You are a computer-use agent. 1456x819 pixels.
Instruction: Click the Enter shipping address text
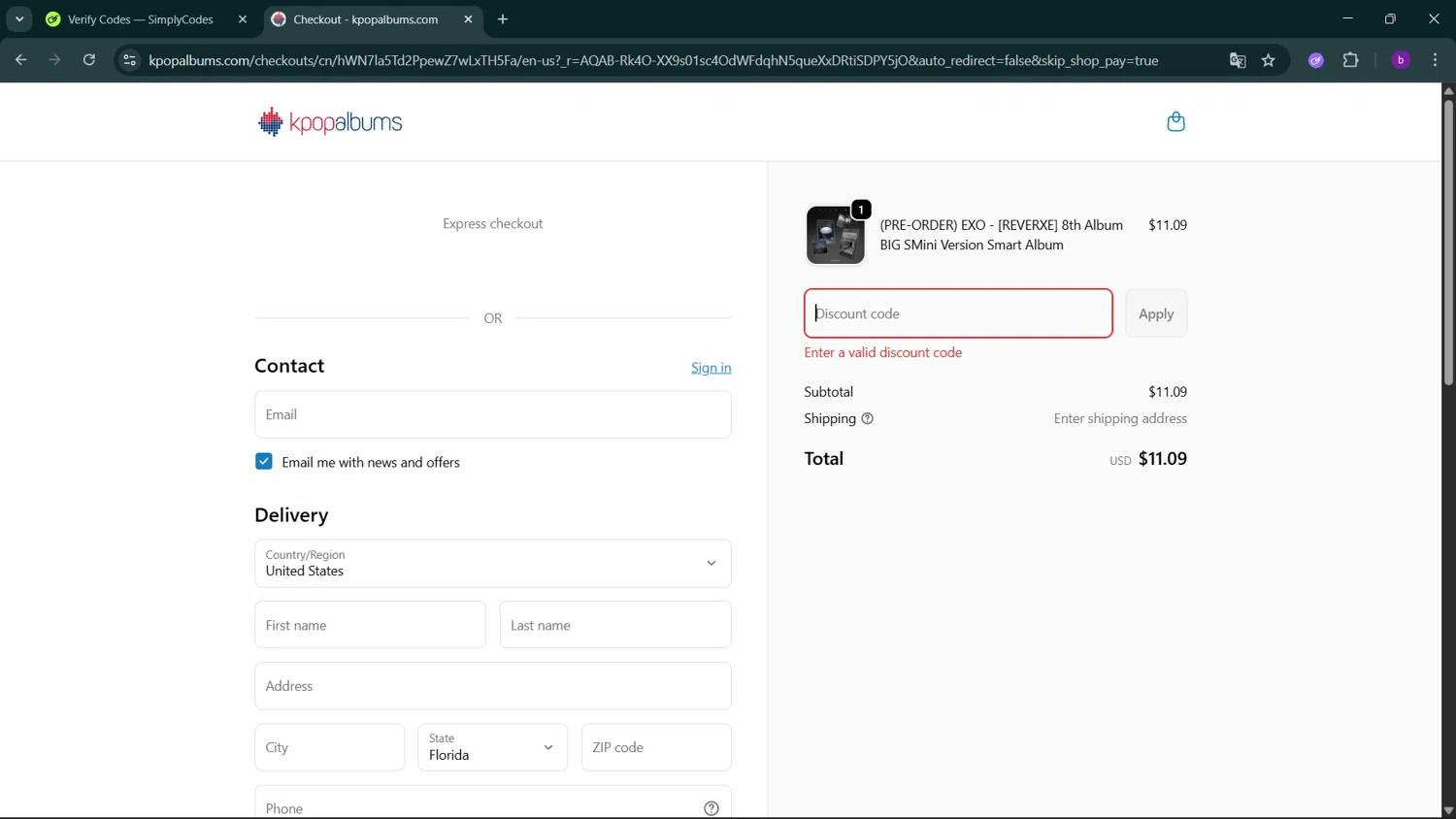(1120, 418)
